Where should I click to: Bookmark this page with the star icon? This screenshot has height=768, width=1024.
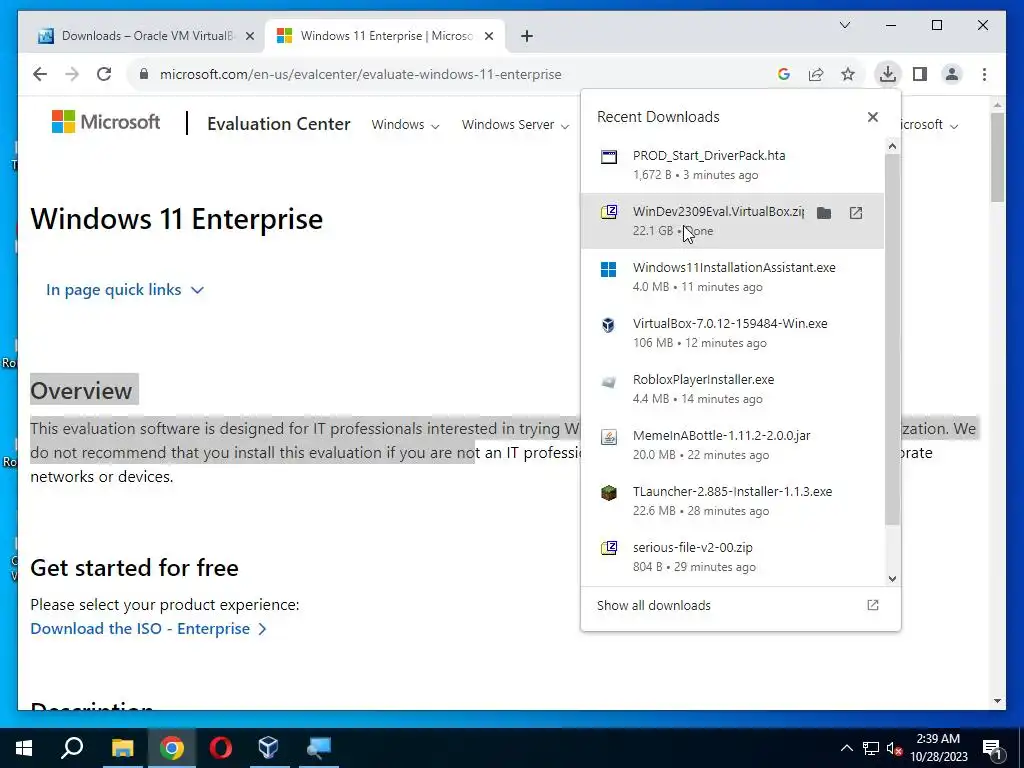point(848,74)
